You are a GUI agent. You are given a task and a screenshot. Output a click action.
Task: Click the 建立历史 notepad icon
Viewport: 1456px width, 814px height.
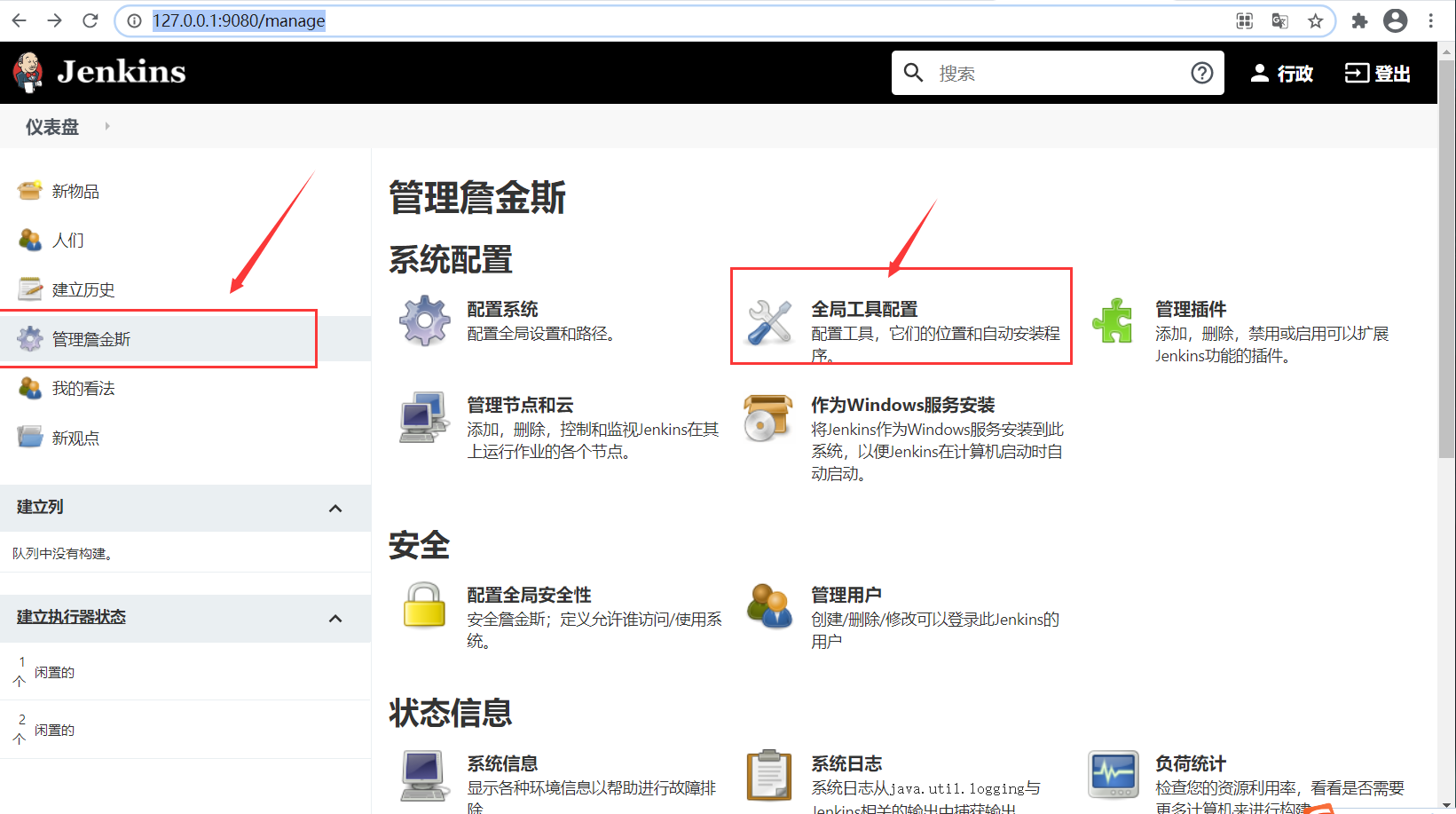point(29,289)
